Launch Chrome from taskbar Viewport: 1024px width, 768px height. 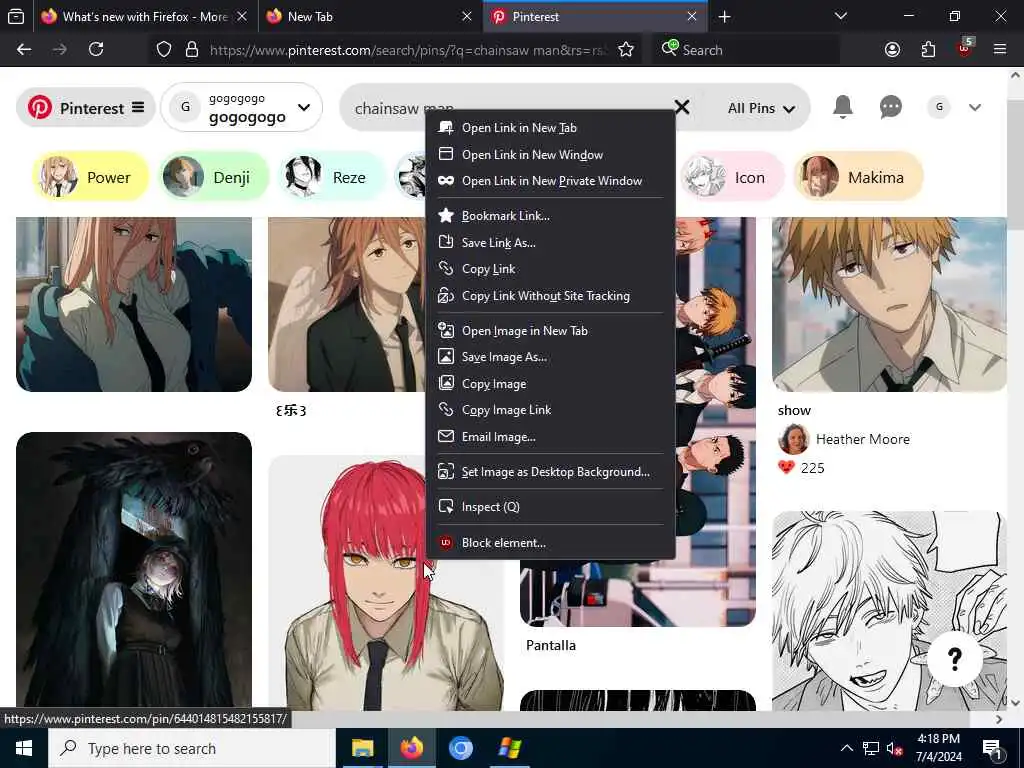(460, 748)
